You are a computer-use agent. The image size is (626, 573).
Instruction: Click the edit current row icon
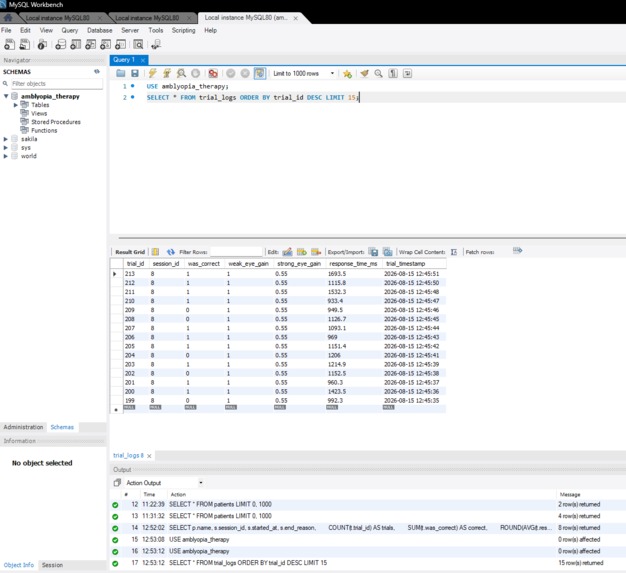[287, 252]
